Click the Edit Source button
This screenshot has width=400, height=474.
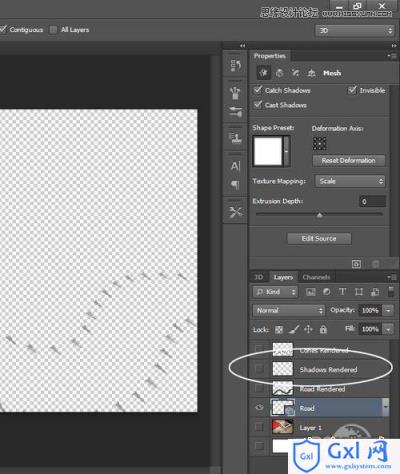click(x=319, y=238)
